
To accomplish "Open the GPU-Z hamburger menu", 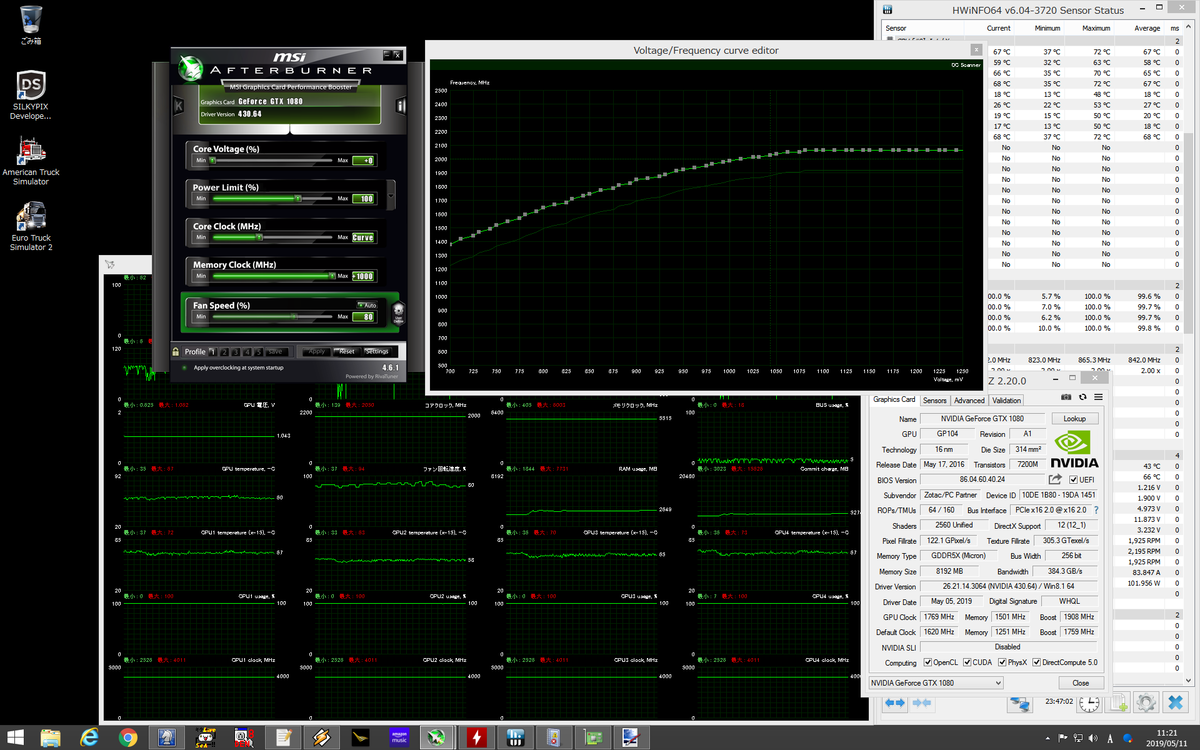I will click(1099, 397).
